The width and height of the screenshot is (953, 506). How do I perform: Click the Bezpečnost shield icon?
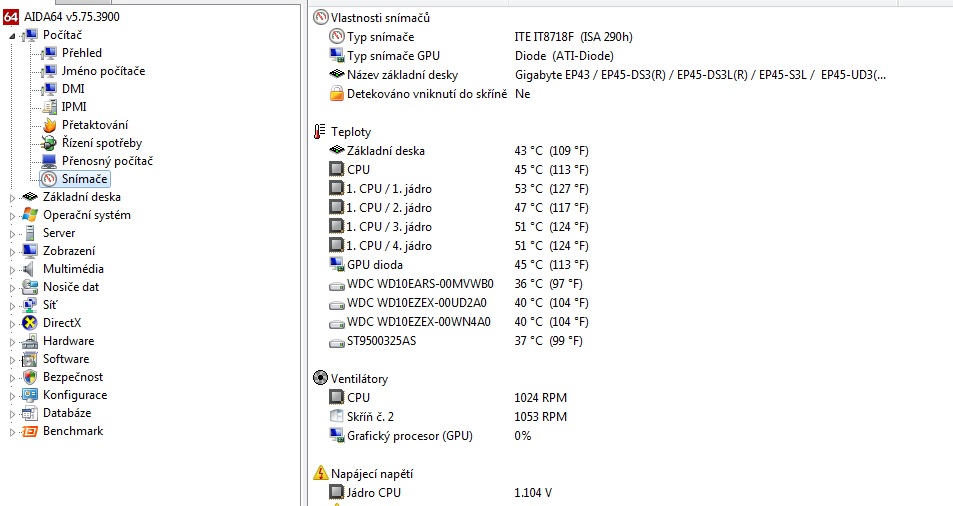tap(29, 377)
